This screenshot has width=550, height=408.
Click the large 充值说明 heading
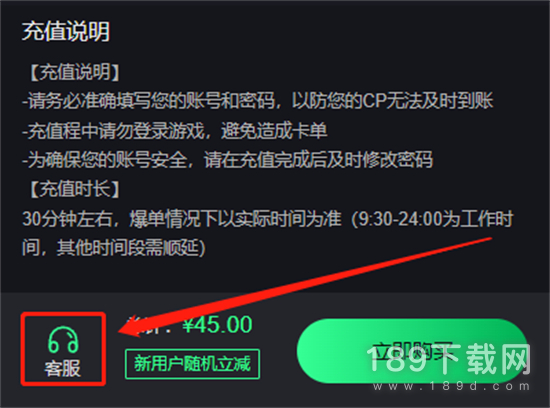click(66, 31)
